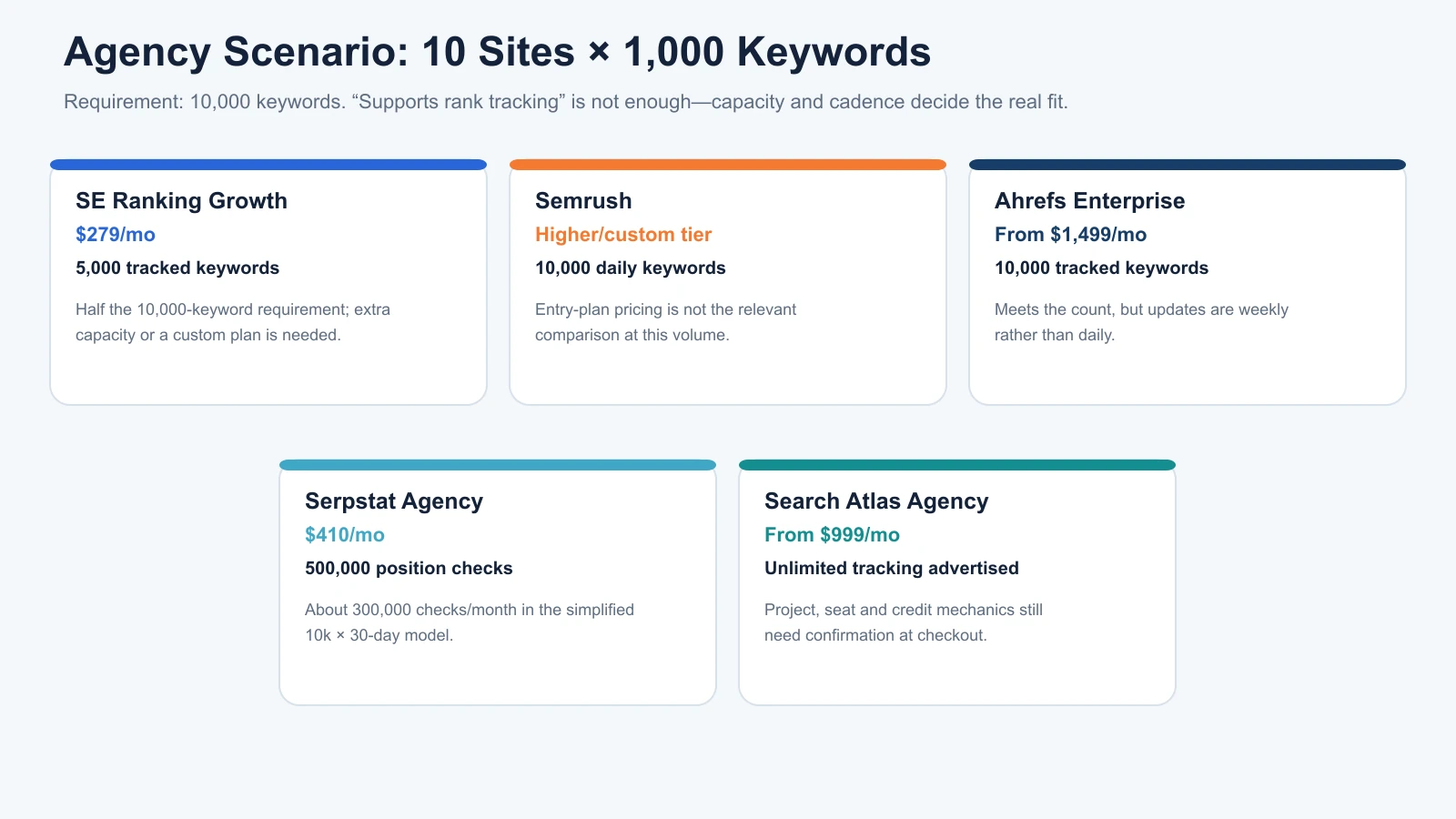This screenshot has width=1456, height=819.
Task: Click the note 'Meets the count, but updates are weekly'
Action: coord(1141,322)
